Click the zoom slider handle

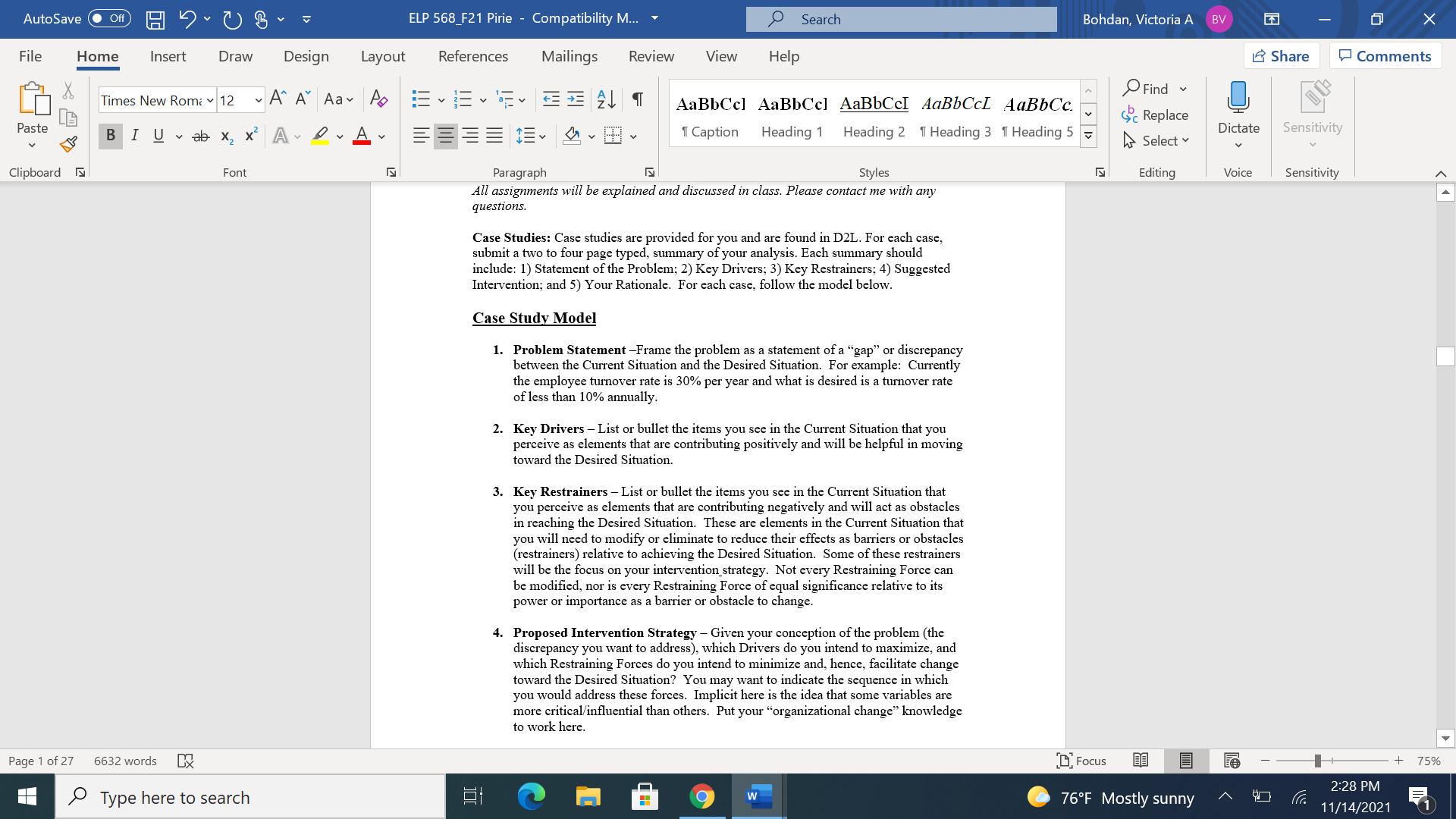tap(1318, 761)
